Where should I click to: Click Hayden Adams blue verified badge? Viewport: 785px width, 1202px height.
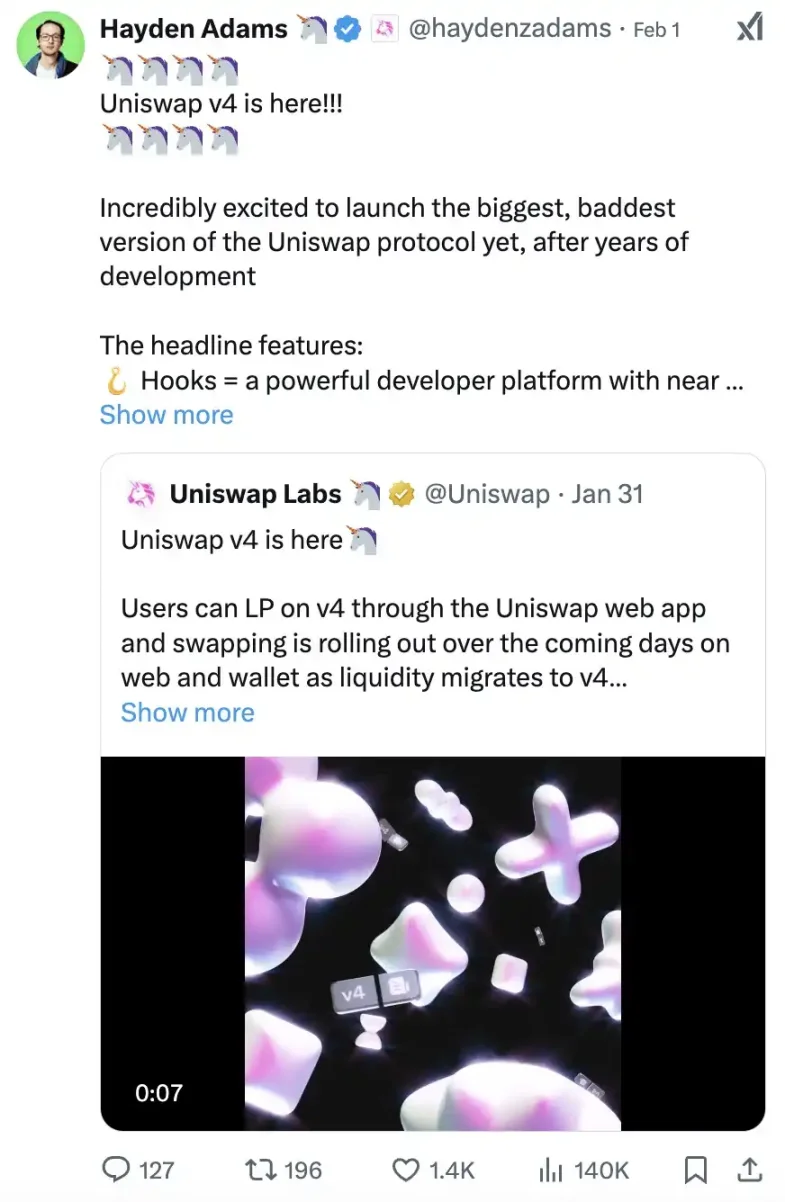[347, 30]
